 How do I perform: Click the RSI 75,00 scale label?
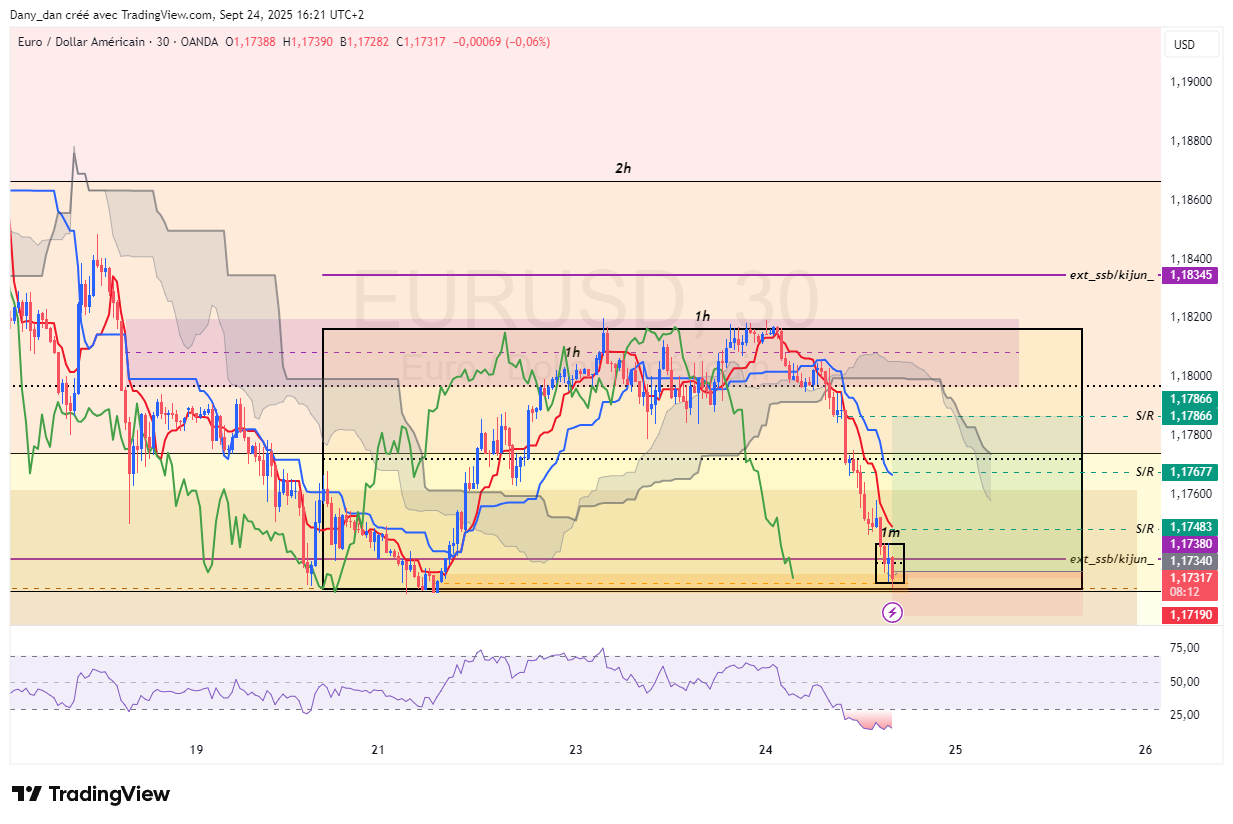(x=1187, y=648)
